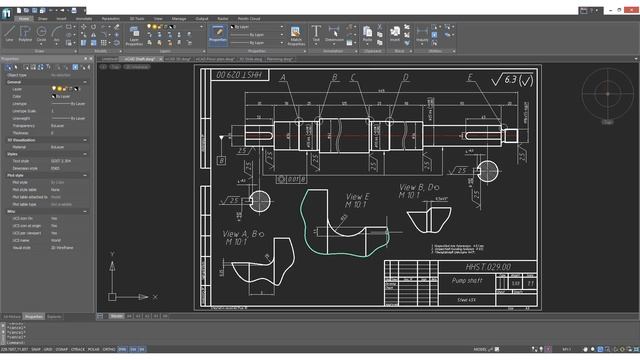Click the color swatch in ribbon Properties panel

[232, 27]
